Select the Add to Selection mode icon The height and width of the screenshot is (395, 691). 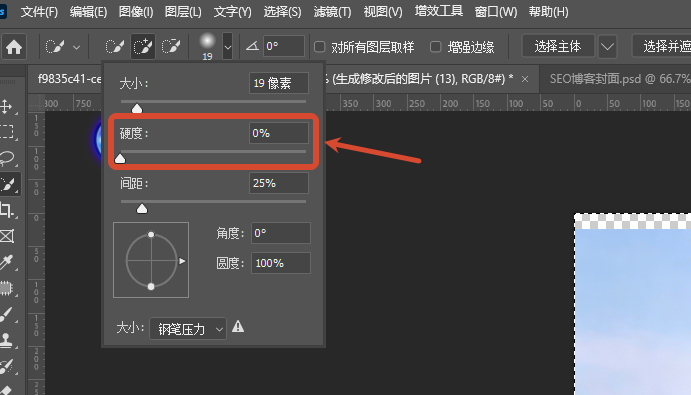coord(143,46)
